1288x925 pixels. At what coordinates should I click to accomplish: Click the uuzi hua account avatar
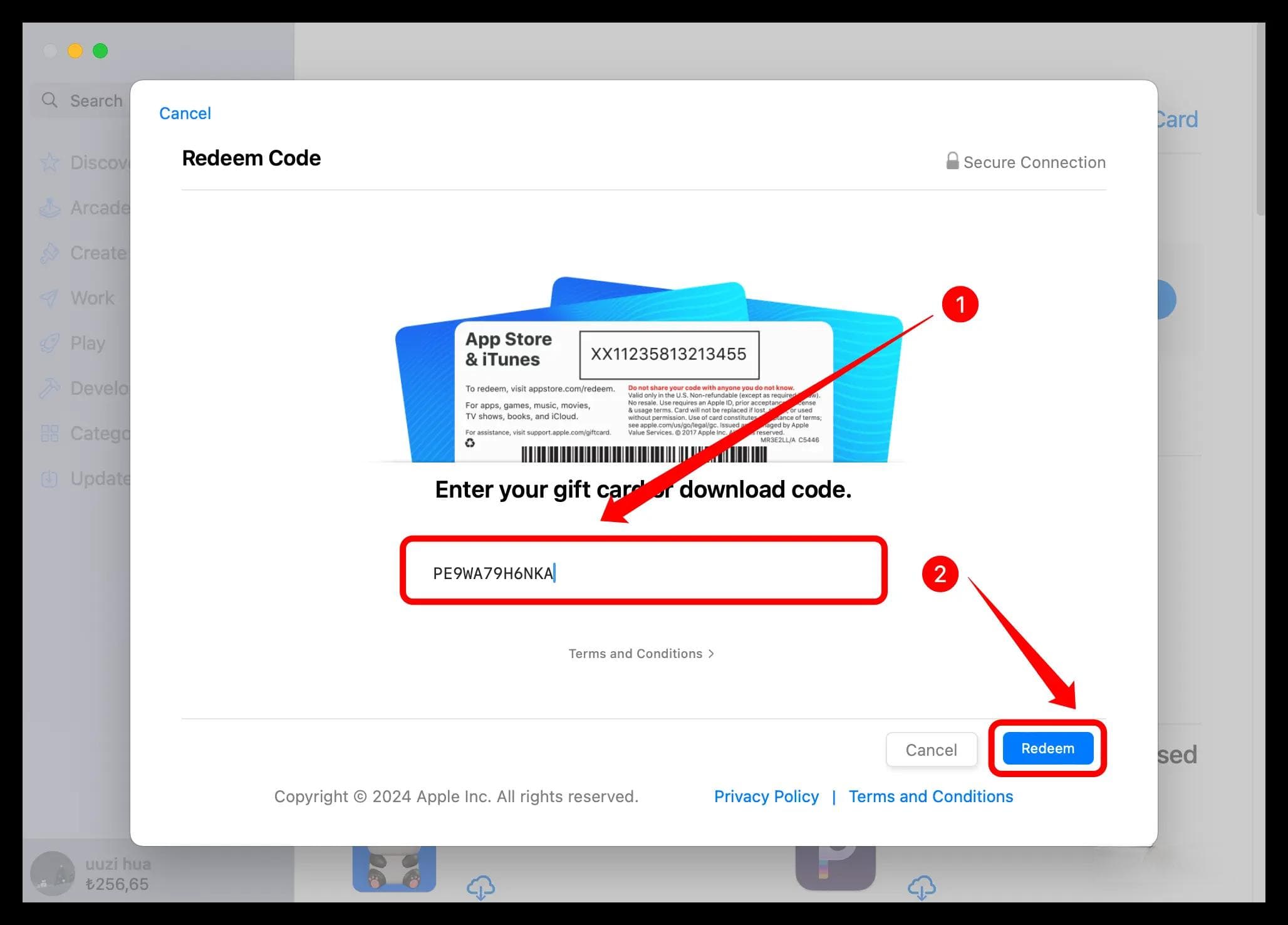click(x=53, y=874)
